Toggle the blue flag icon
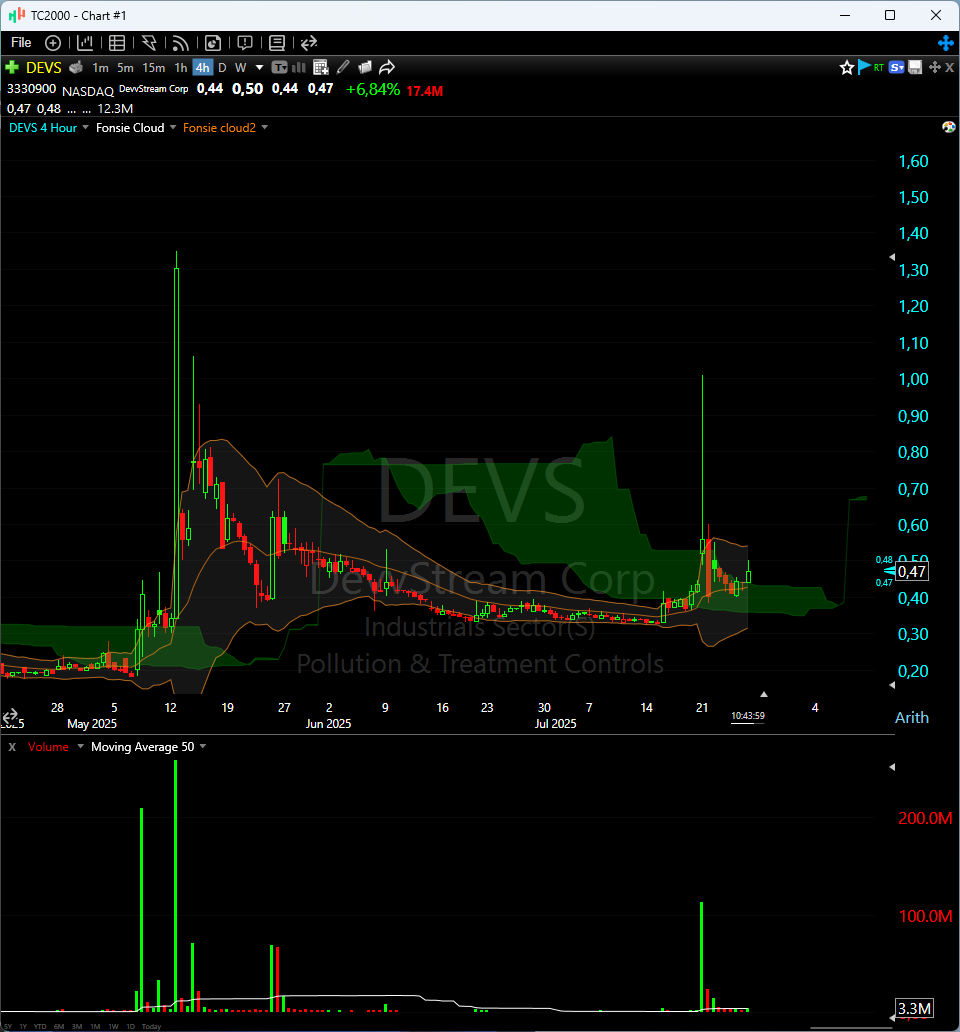 864,67
